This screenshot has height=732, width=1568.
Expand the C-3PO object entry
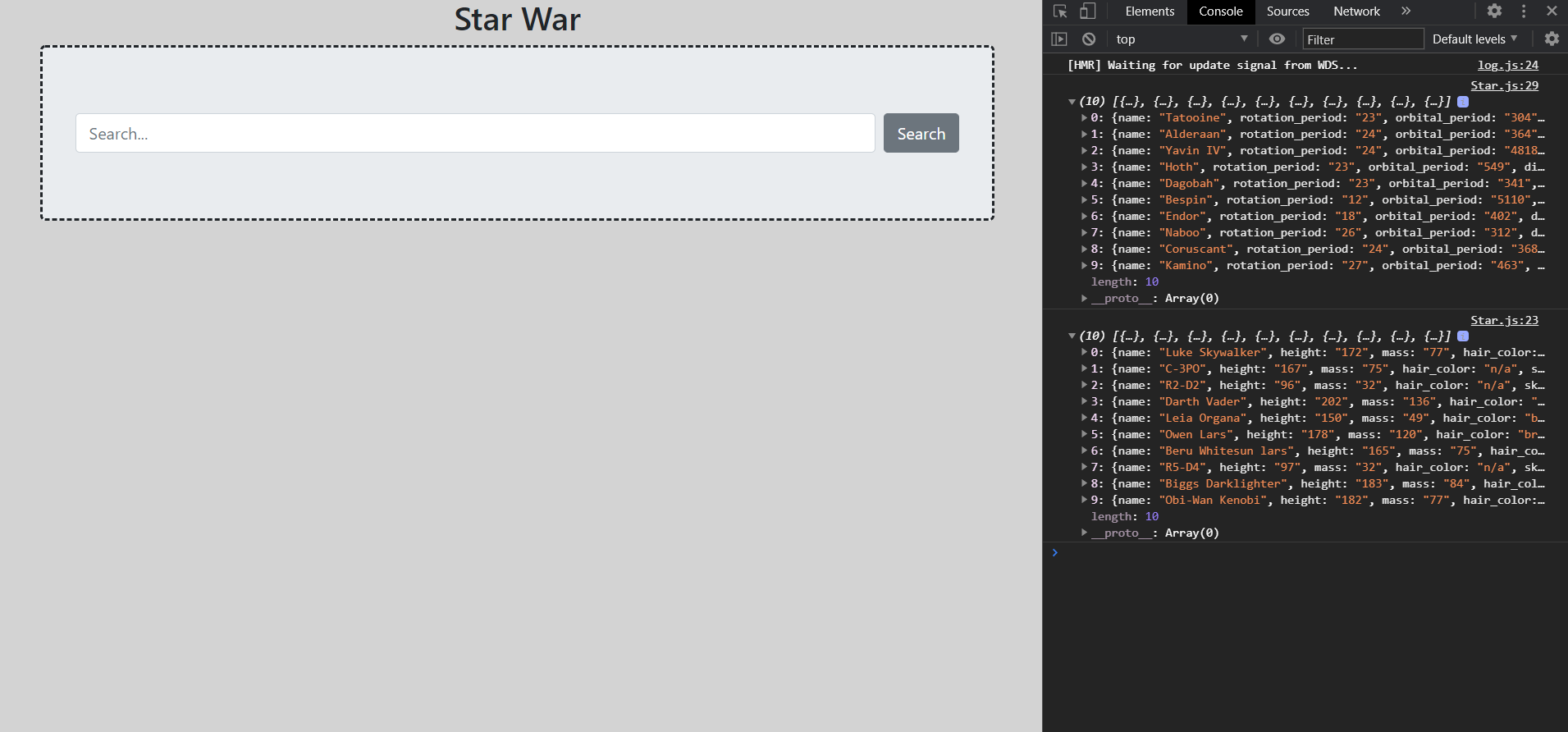click(1084, 369)
